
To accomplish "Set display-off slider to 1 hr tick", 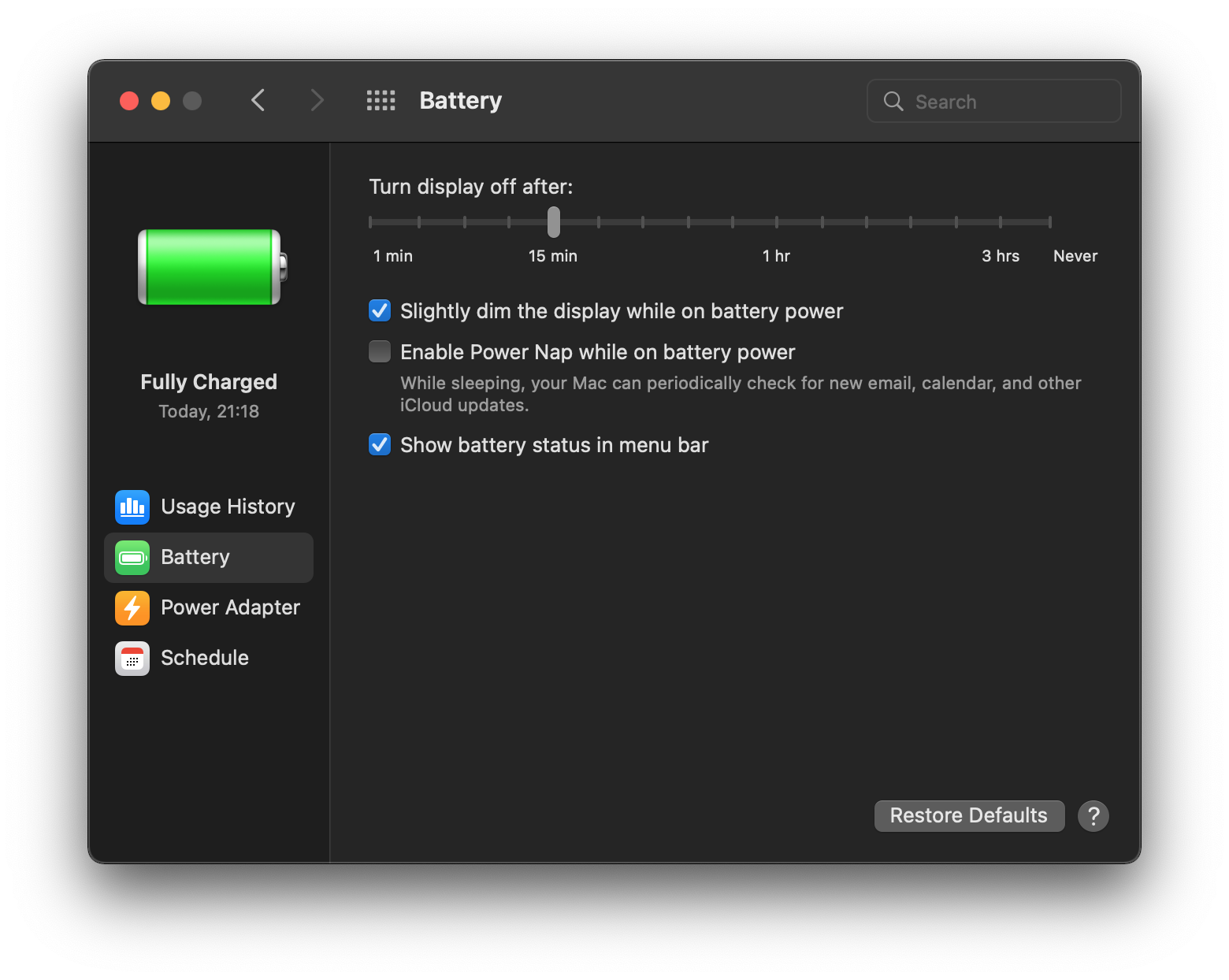I will click(777, 222).
